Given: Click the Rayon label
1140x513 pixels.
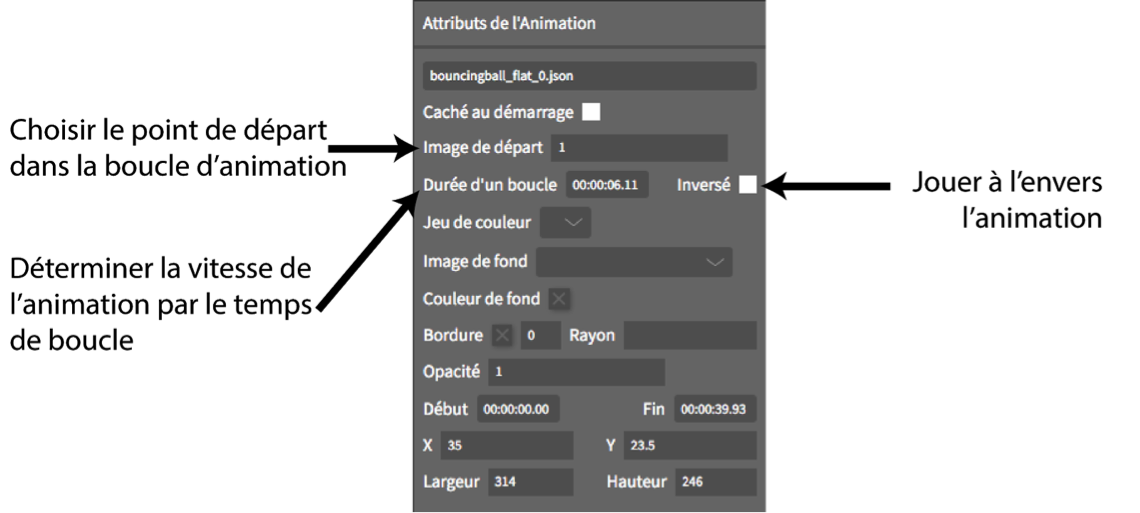Looking at the screenshot, I should click(592, 336).
